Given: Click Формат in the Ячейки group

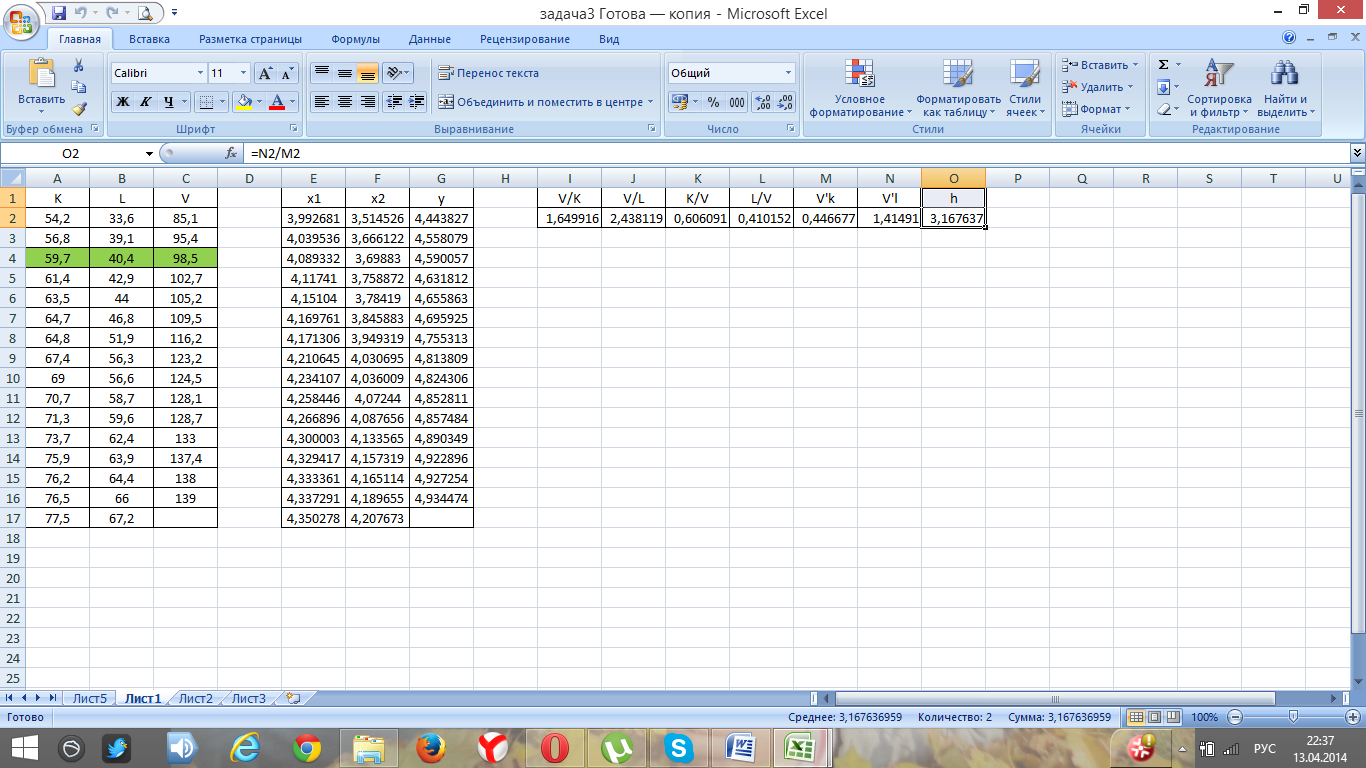Looking at the screenshot, I should [x=1095, y=109].
